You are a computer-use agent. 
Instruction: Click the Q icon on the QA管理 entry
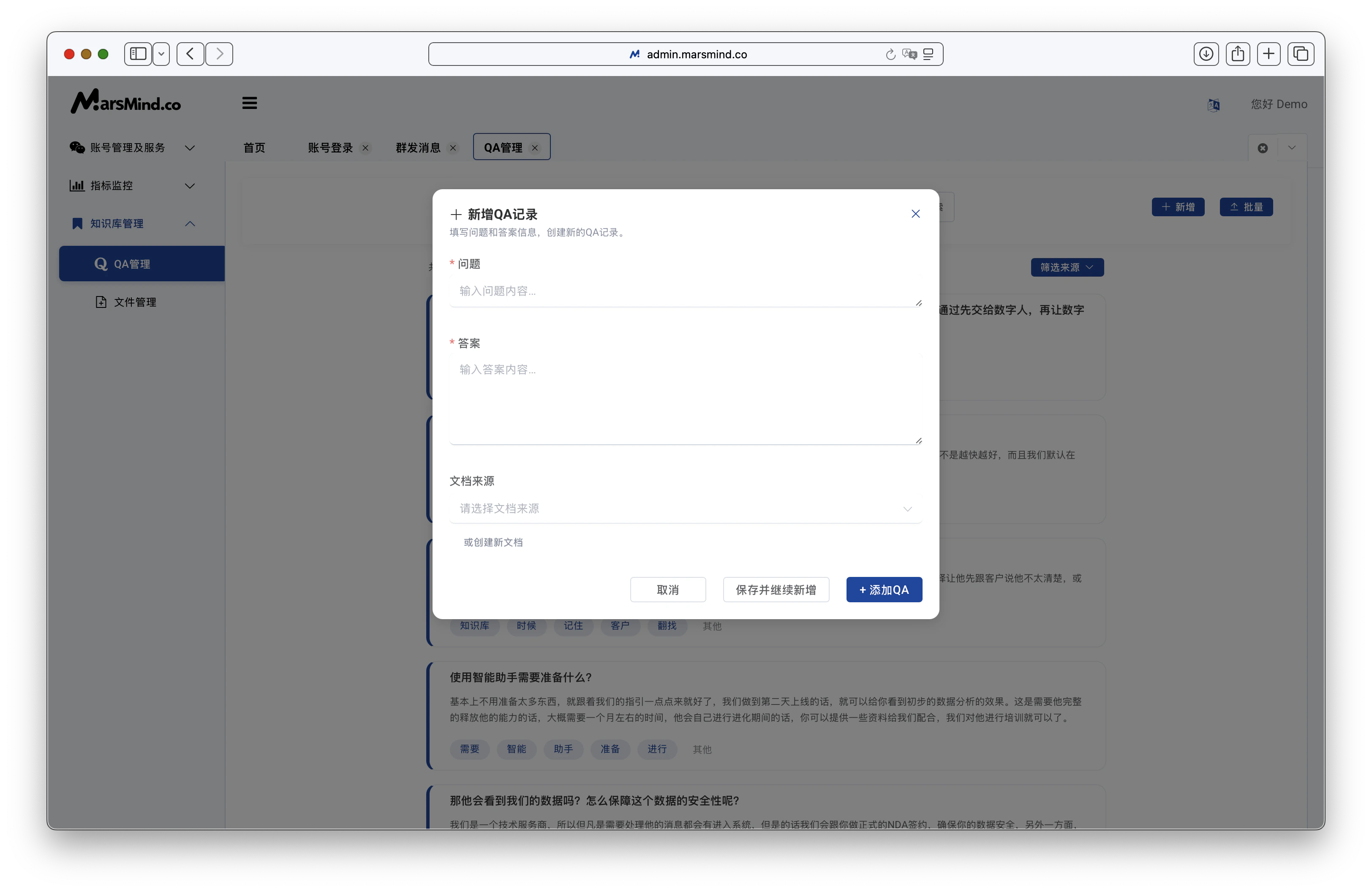[101, 264]
